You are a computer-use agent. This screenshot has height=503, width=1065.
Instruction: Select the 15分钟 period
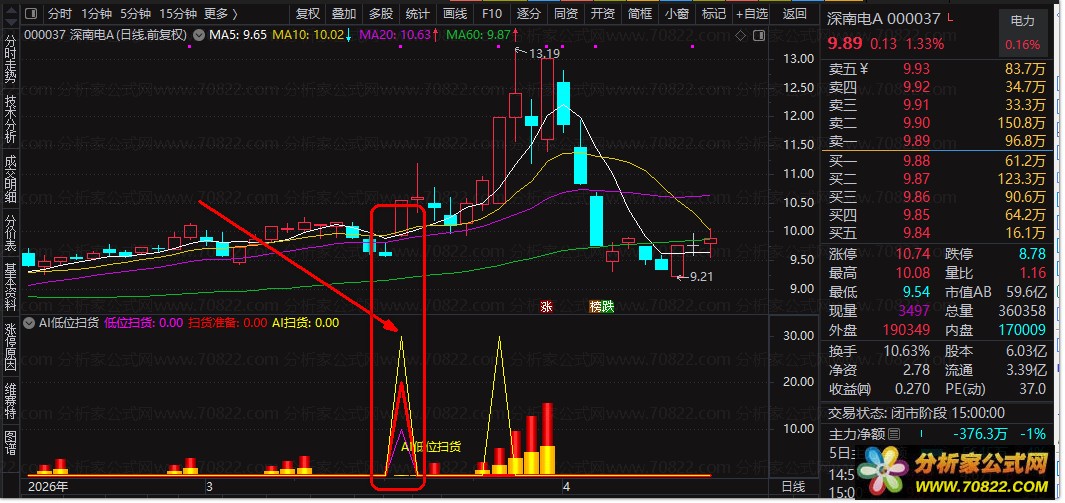tap(178, 14)
